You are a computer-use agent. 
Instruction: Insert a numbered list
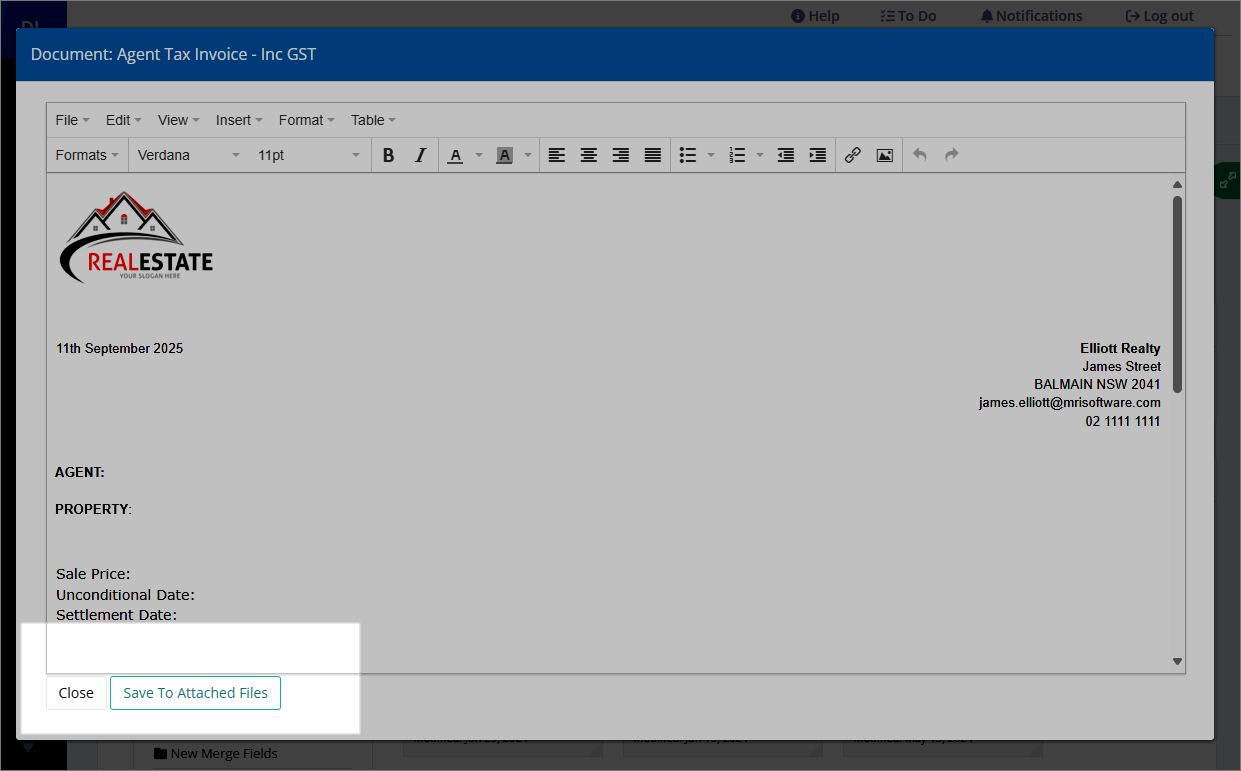coord(738,155)
